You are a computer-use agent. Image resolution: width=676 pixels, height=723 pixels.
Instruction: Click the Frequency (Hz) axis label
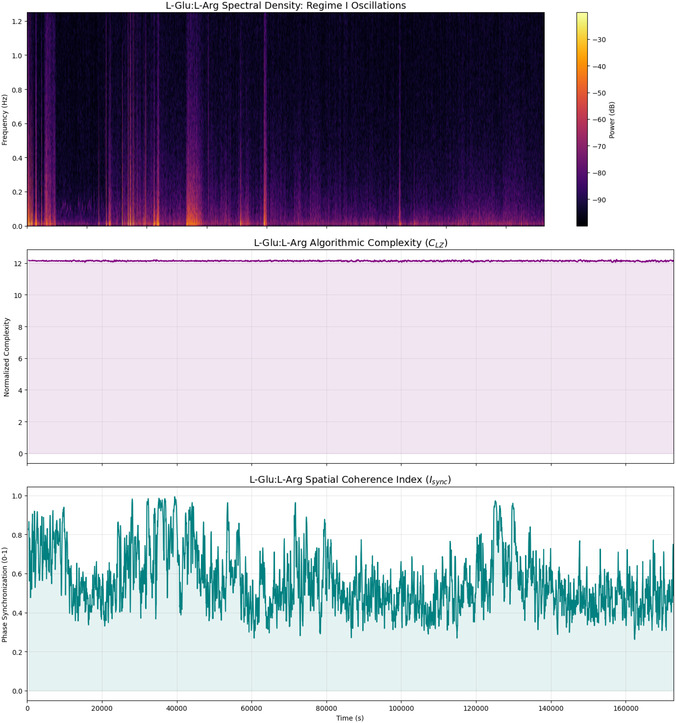click(5, 120)
